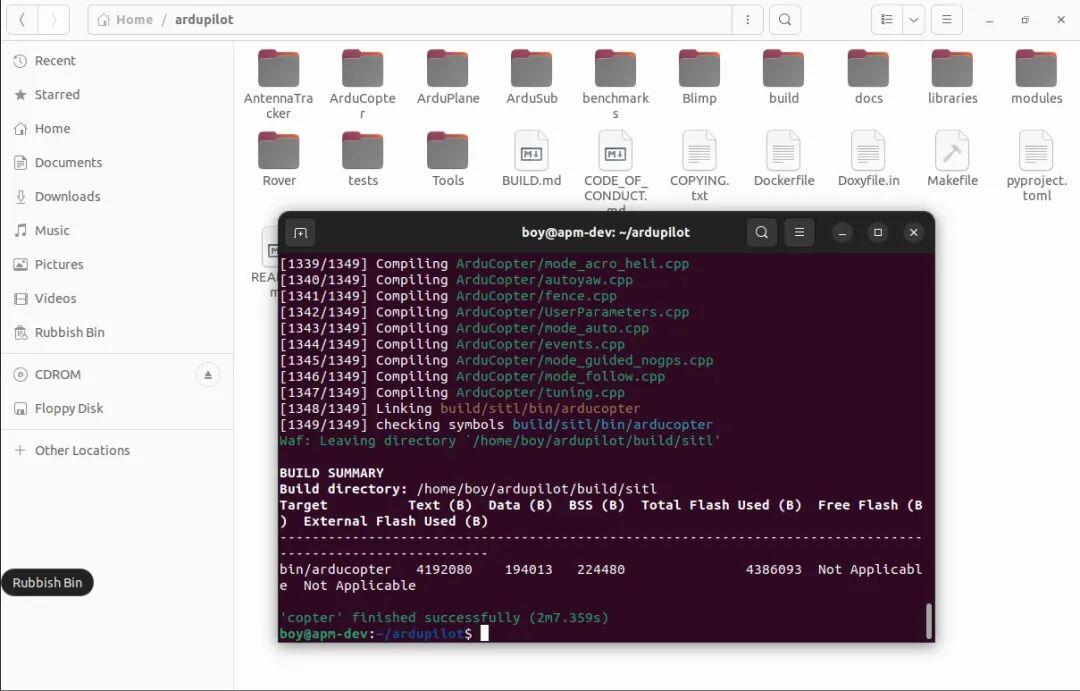1080x691 pixels.
Task: Click the '4386093' total flash value
Action: [773, 570]
